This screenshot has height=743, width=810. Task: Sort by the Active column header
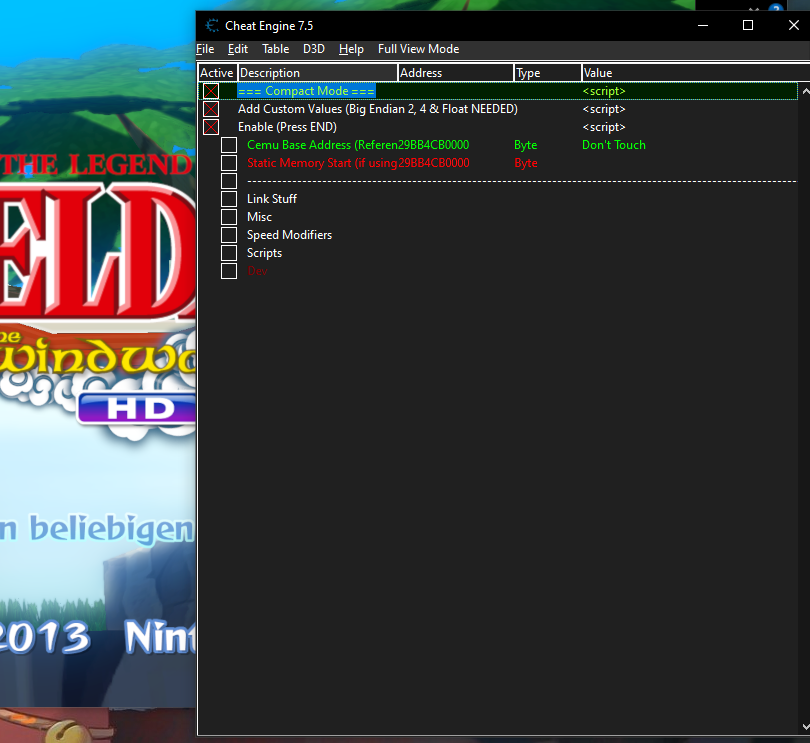click(x=217, y=73)
